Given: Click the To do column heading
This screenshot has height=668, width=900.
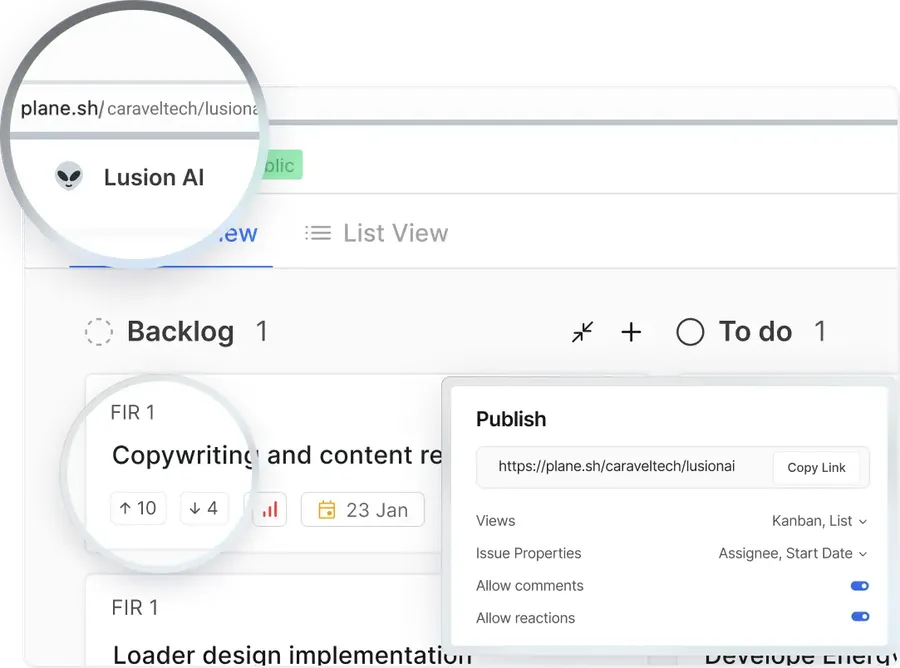Looking at the screenshot, I should [x=755, y=332].
